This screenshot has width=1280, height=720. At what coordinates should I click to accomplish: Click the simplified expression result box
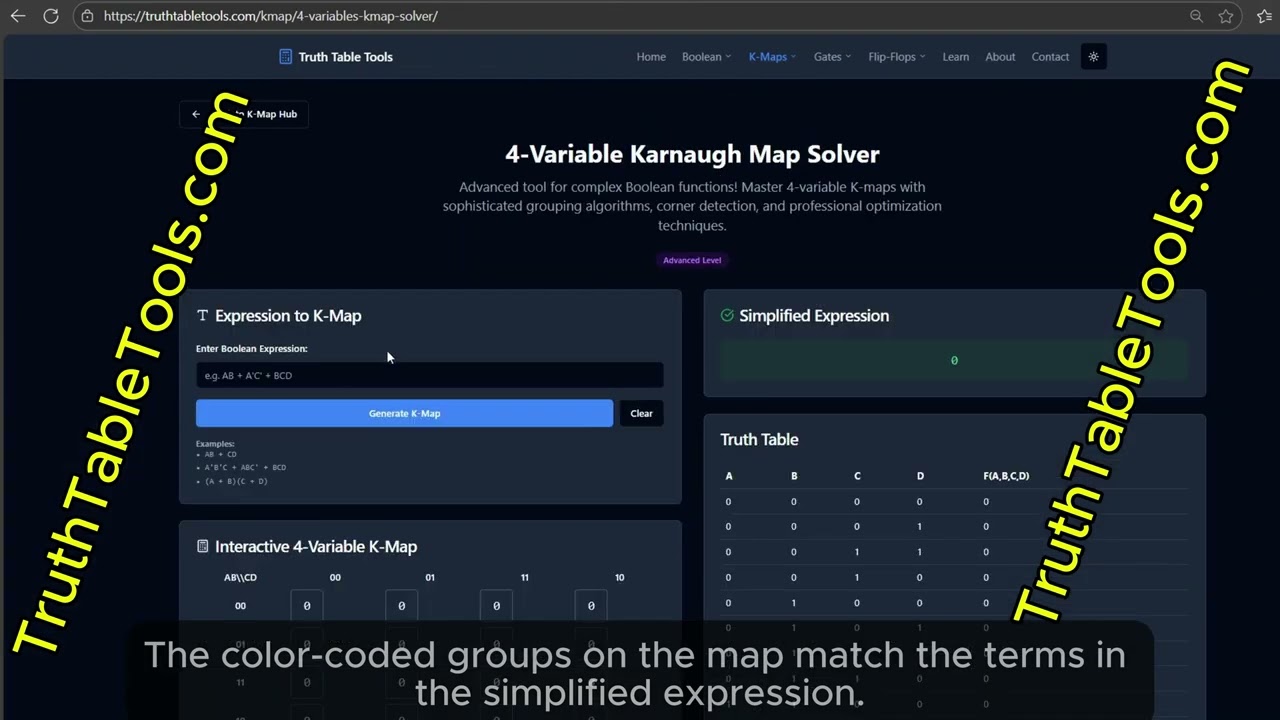pos(954,360)
